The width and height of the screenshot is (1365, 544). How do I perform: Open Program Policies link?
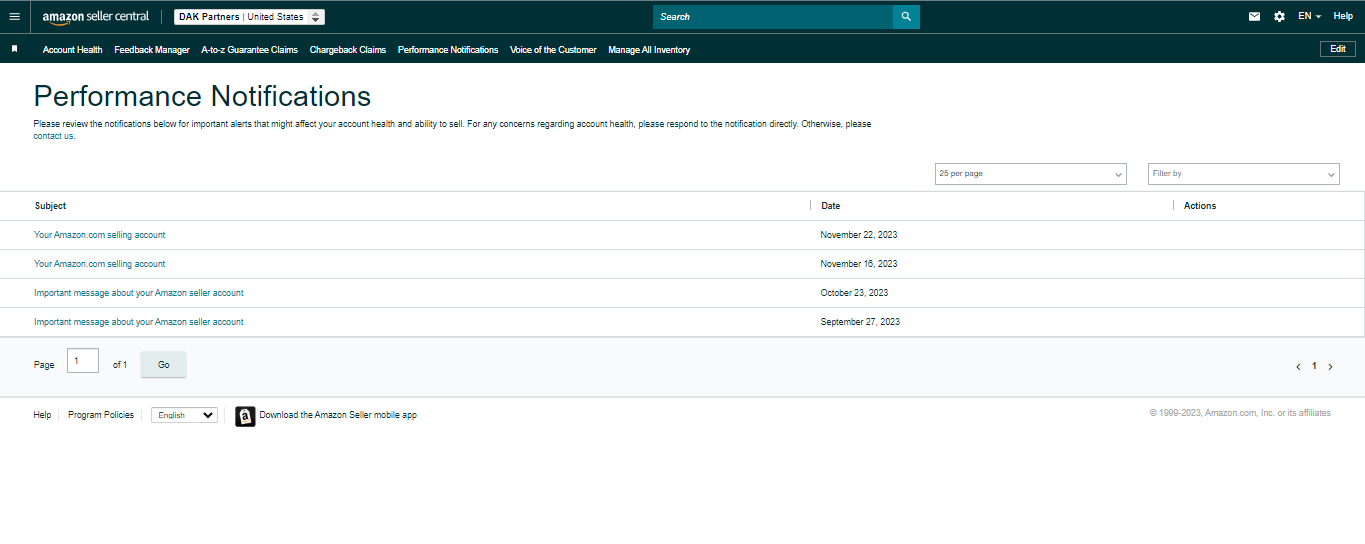point(101,415)
